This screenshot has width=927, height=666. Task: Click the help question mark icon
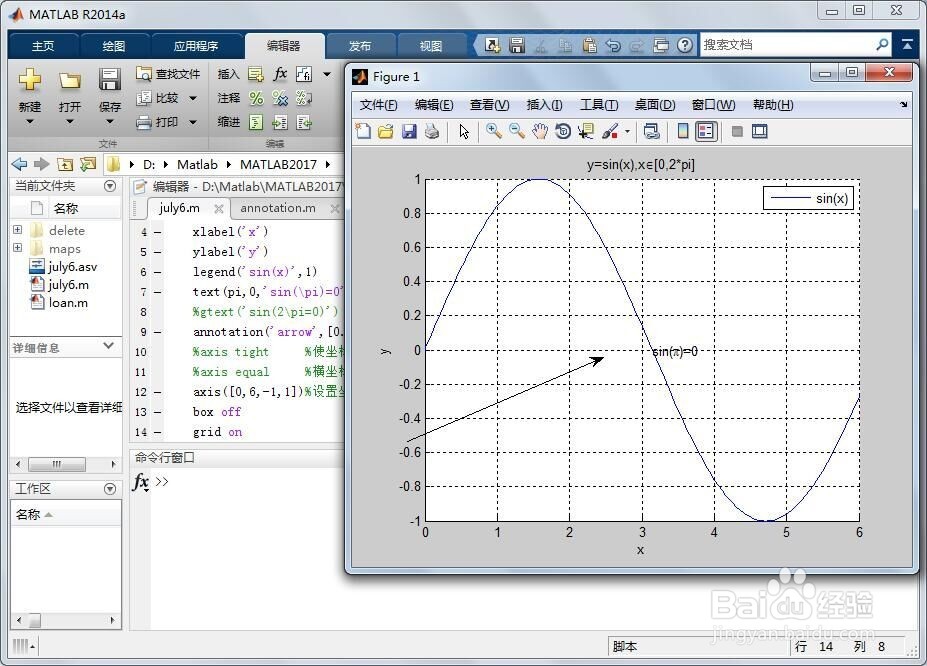(x=685, y=45)
